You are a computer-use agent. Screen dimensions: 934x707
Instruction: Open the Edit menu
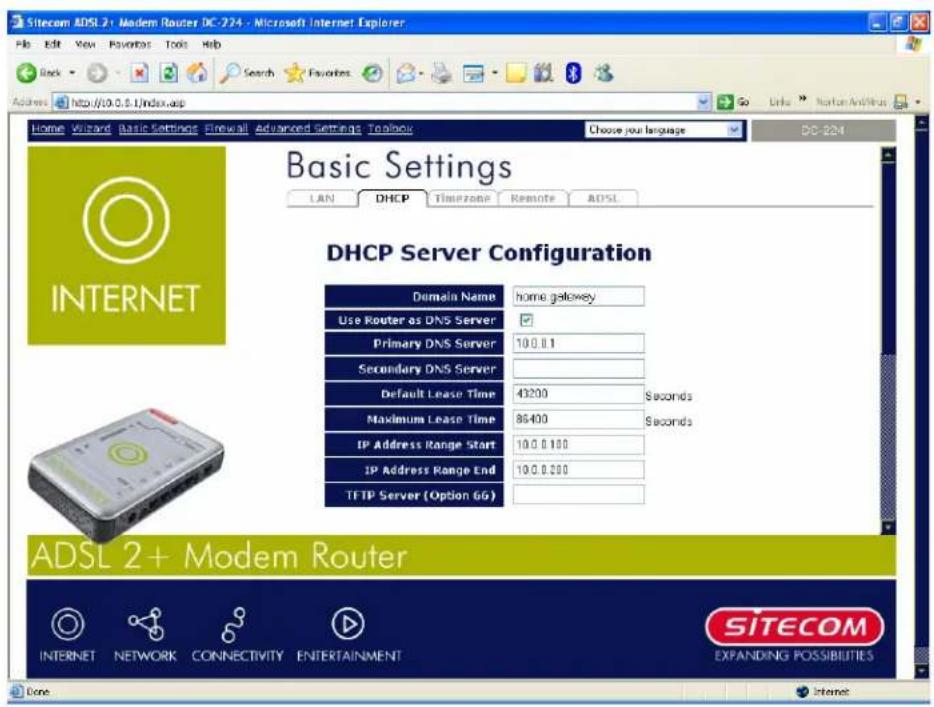coord(53,44)
